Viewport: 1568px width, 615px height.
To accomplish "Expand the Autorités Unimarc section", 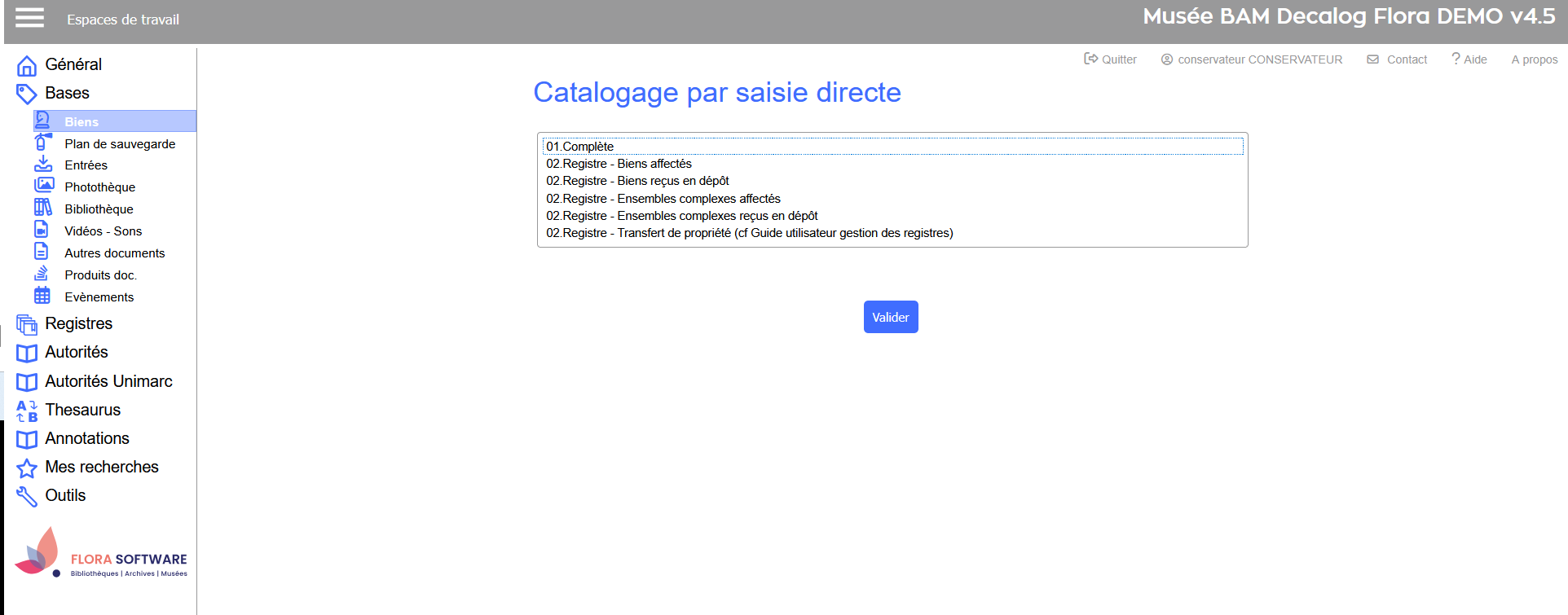I will click(108, 381).
